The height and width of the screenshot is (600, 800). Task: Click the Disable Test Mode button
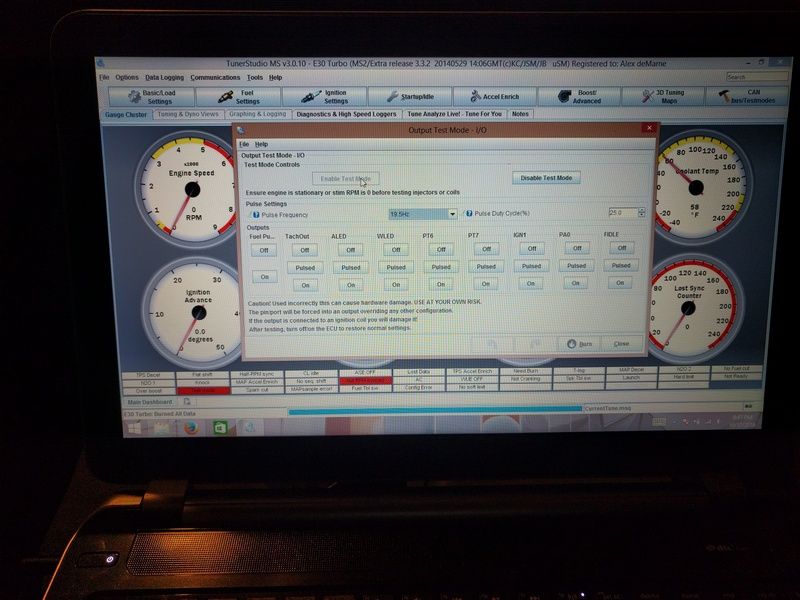pos(546,177)
